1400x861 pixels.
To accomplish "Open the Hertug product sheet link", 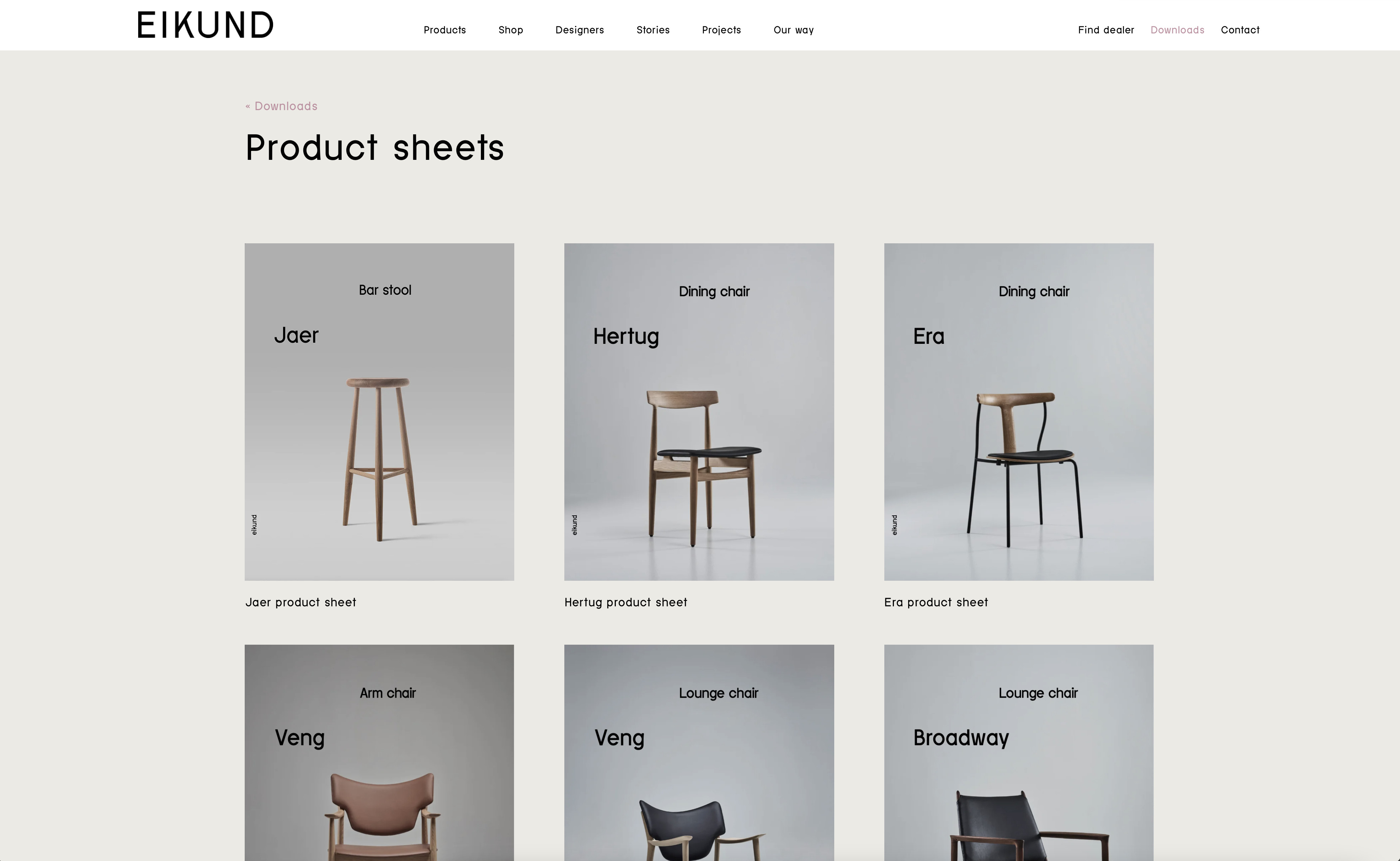I will [x=626, y=602].
